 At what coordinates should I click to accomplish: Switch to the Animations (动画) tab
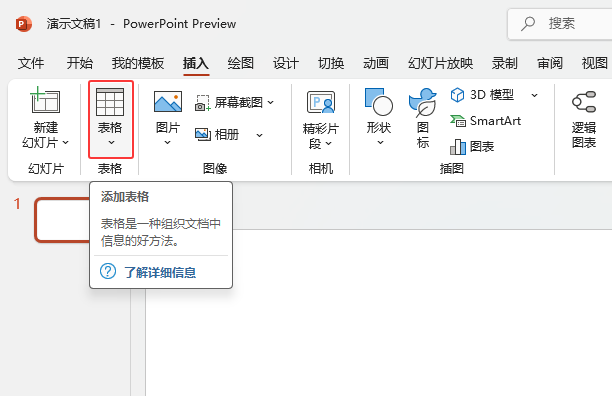coord(376,63)
